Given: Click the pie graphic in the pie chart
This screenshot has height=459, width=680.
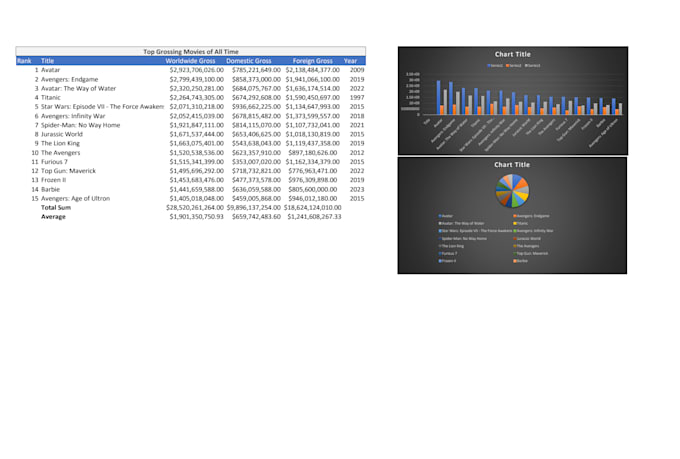Looking at the screenshot, I should pyautogui.click(x=512, y=190).
